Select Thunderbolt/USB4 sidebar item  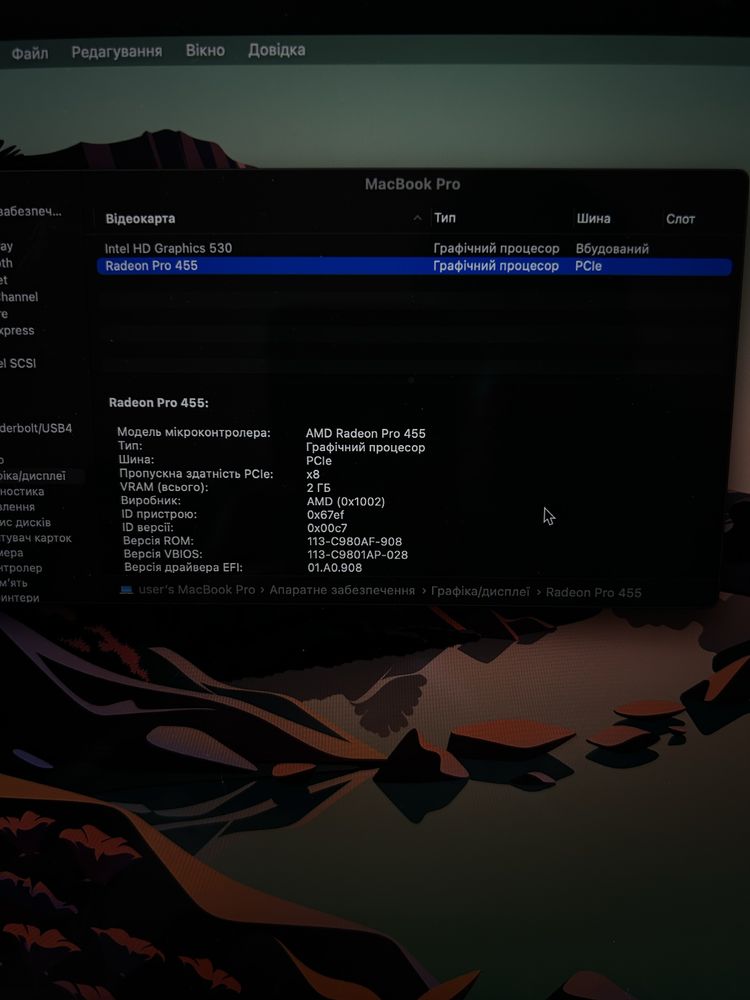point(36,429)
